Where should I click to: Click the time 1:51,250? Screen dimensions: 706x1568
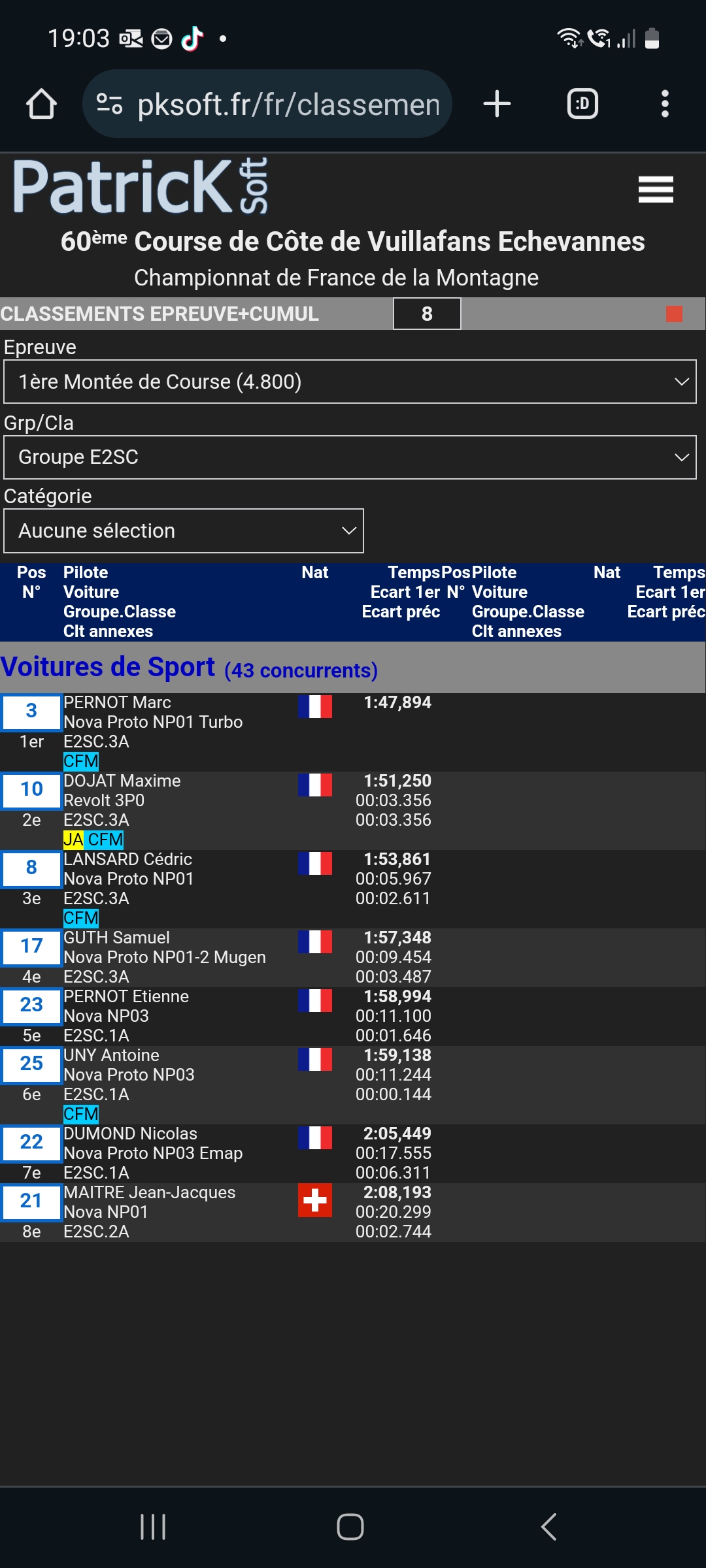coord(397,781)
